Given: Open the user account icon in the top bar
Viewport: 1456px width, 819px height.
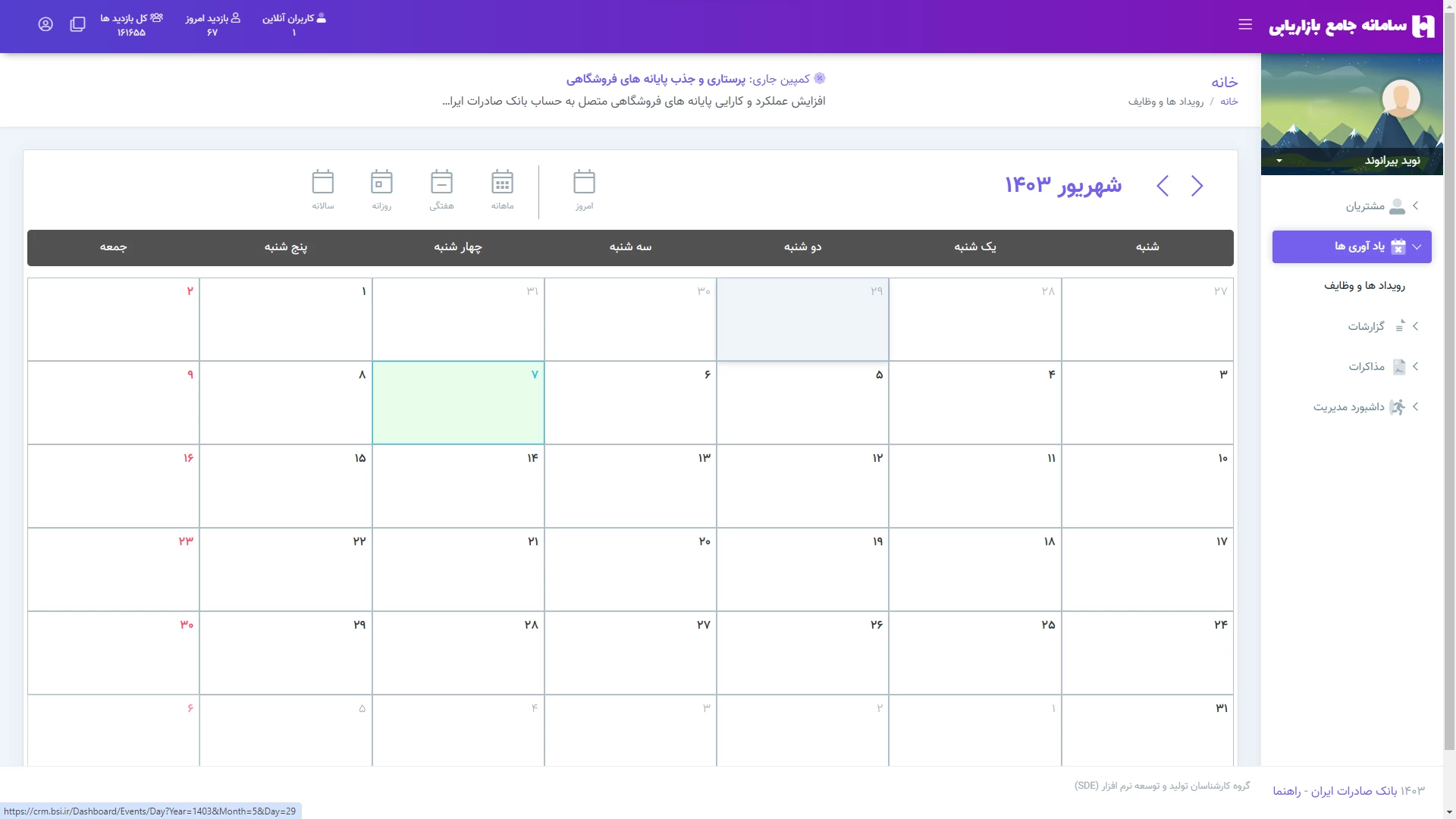Looking at the screenshot, I should 45,24.
